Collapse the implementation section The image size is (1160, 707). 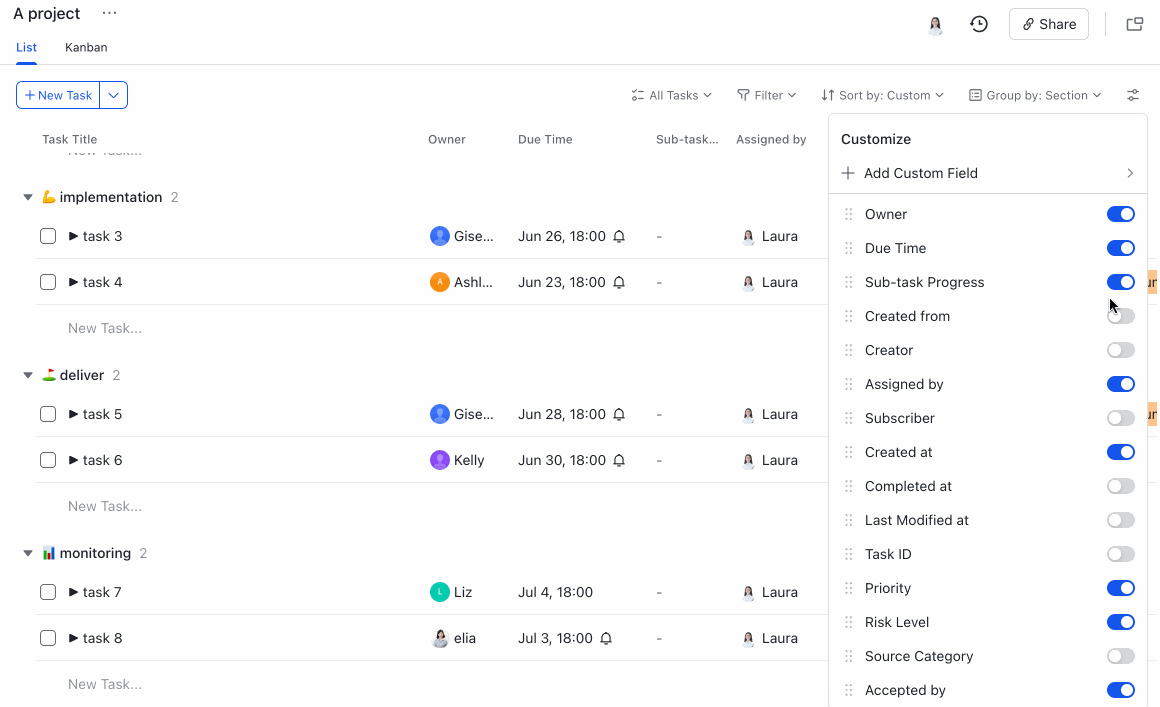point(28,197)
